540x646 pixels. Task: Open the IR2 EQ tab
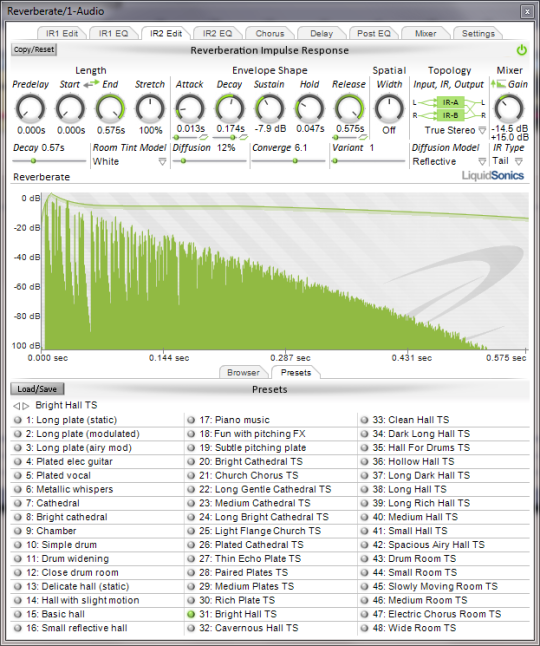click(x=217, y=33)
